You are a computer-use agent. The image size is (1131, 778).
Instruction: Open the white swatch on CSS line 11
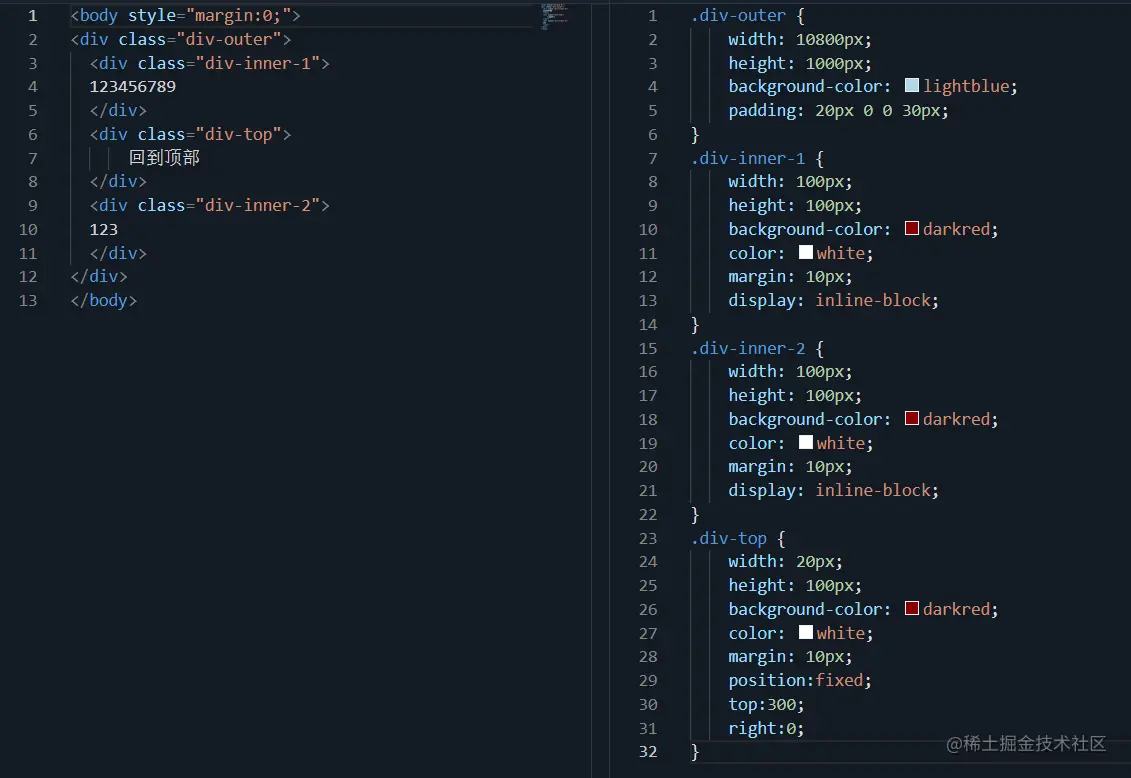806,252
